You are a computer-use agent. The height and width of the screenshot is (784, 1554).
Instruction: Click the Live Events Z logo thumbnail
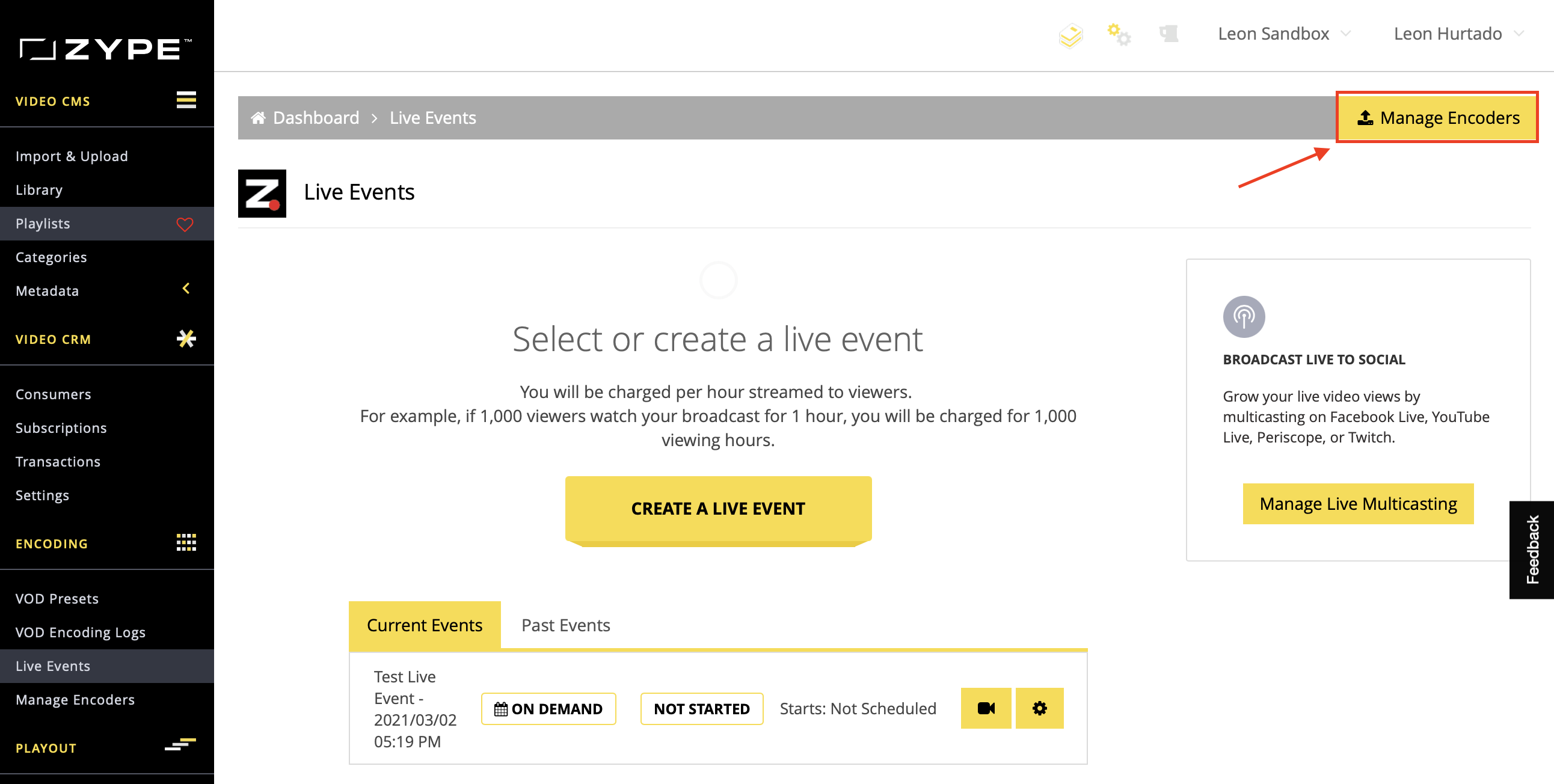click(x=262, y=193)
